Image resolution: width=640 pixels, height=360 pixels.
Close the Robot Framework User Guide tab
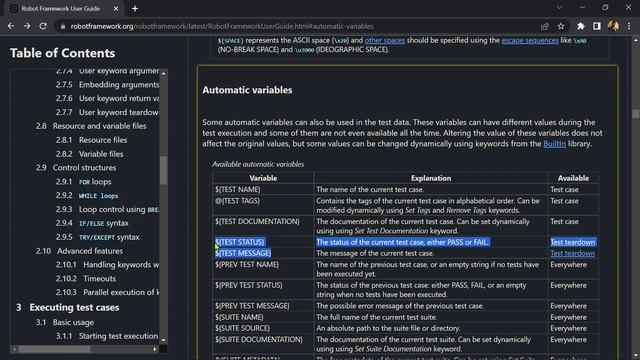coord(116,9)
